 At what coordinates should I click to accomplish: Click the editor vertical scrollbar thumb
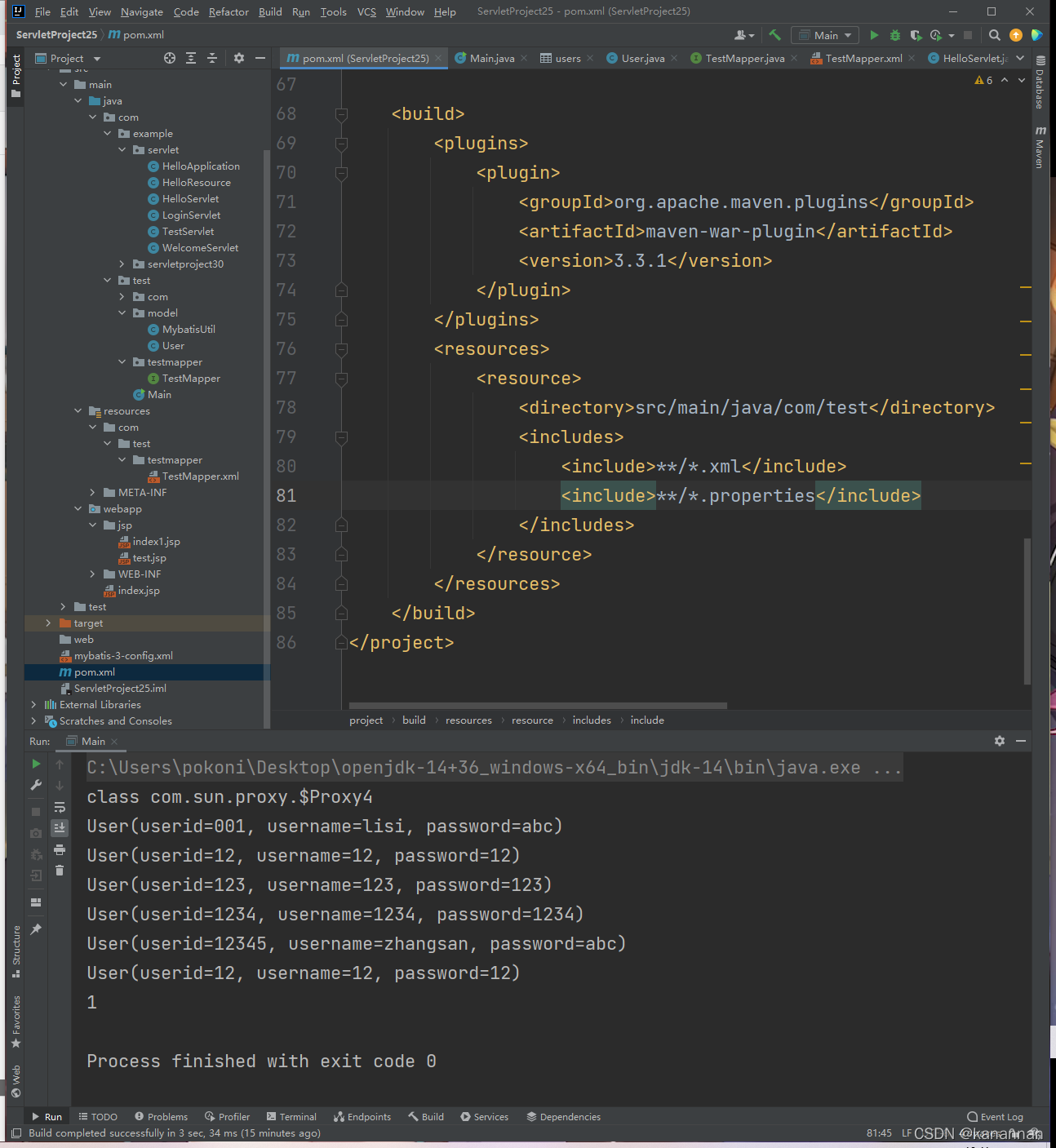1027,611
